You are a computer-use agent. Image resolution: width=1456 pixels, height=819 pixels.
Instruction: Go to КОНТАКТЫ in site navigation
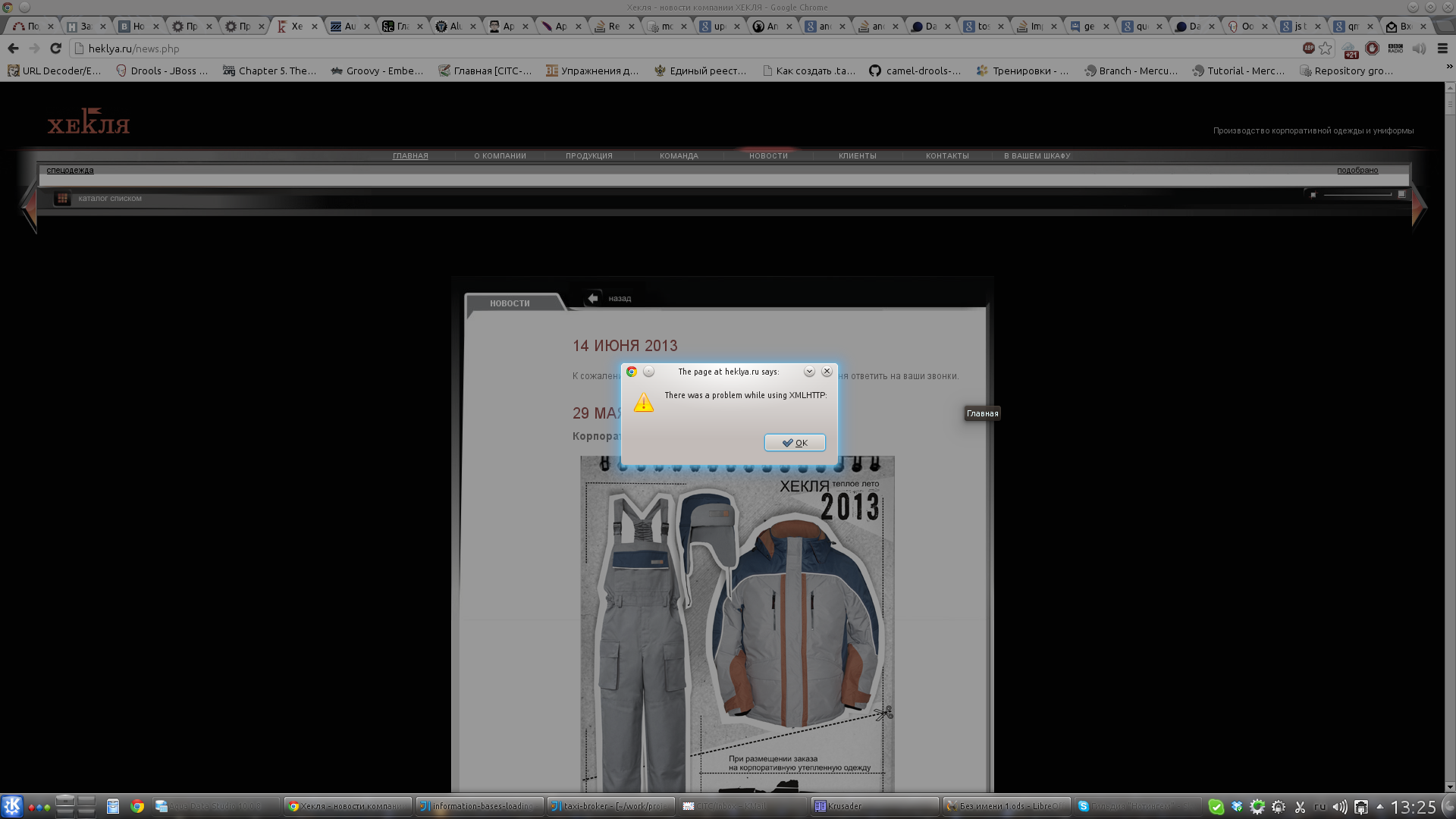pos(946,156)
